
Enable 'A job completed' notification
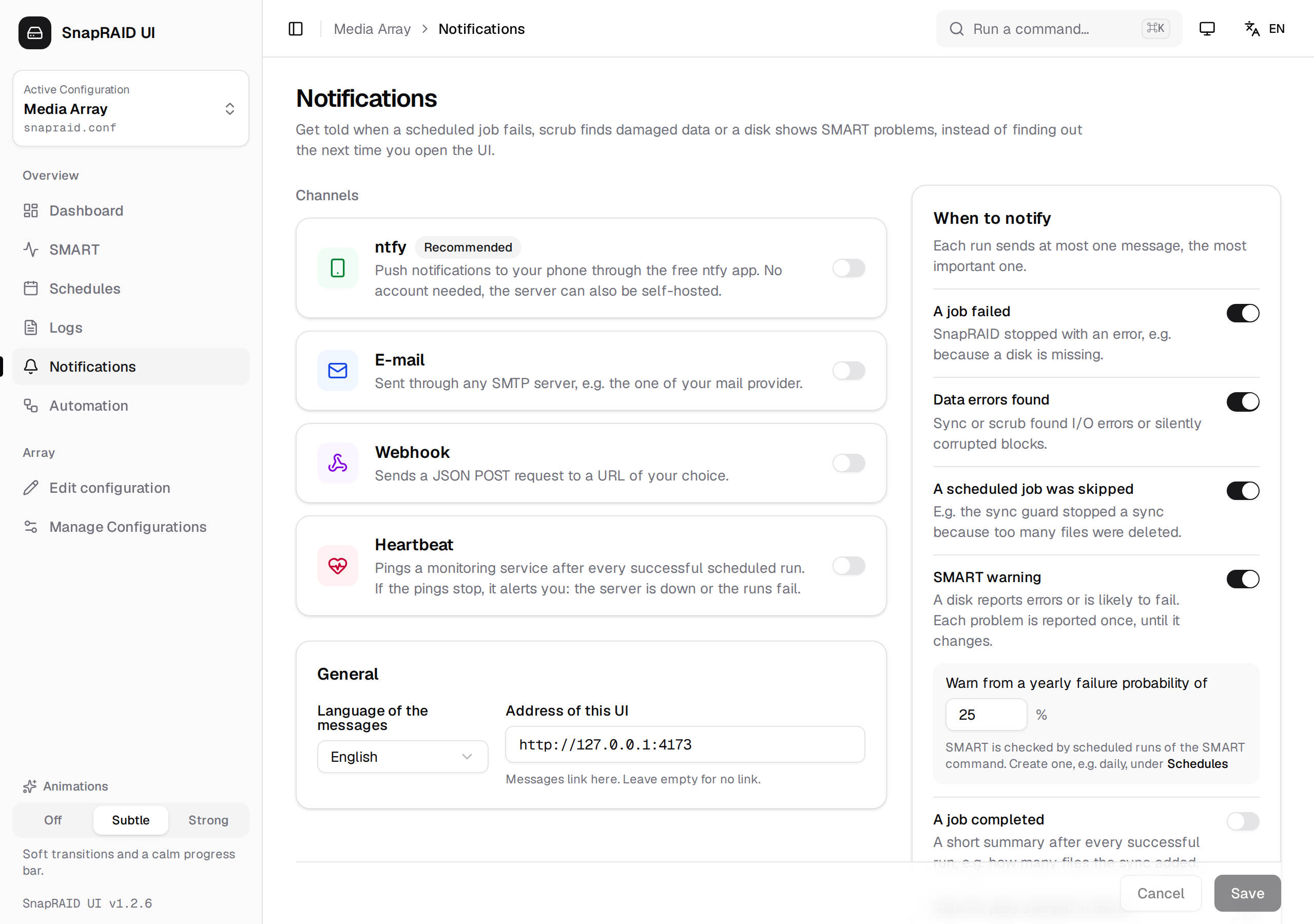tap(1243, 821)
